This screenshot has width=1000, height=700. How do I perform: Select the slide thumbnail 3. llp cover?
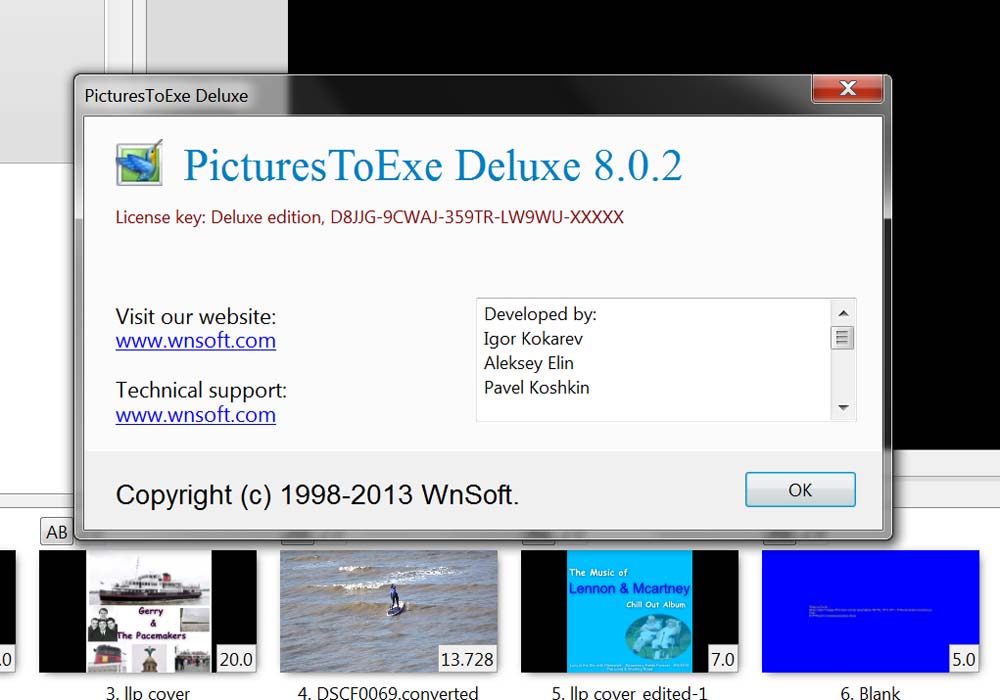[x=148, y=611]
